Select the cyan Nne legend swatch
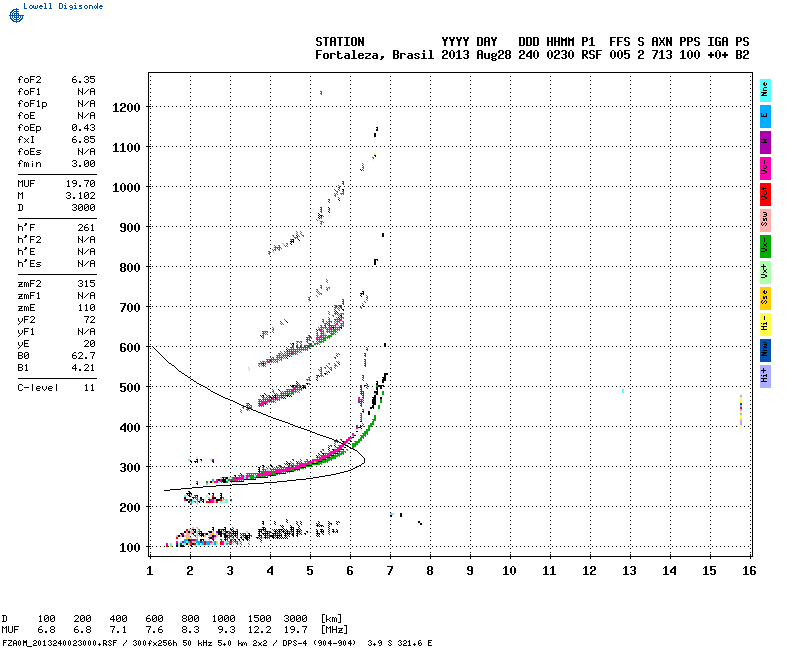 (x=765, y=90)
